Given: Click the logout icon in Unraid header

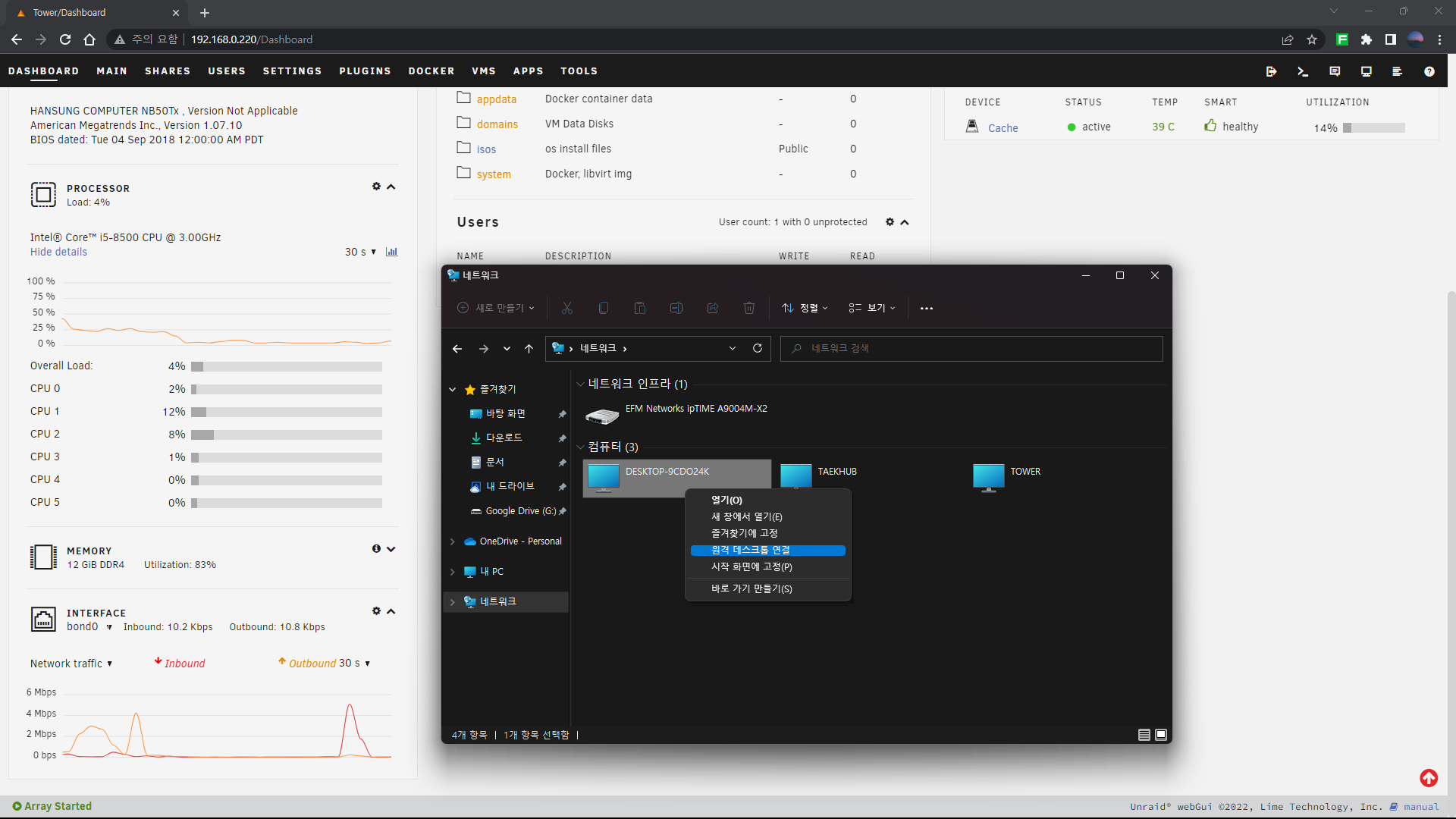Looking at the screenshot, I should coord(1271,71).
